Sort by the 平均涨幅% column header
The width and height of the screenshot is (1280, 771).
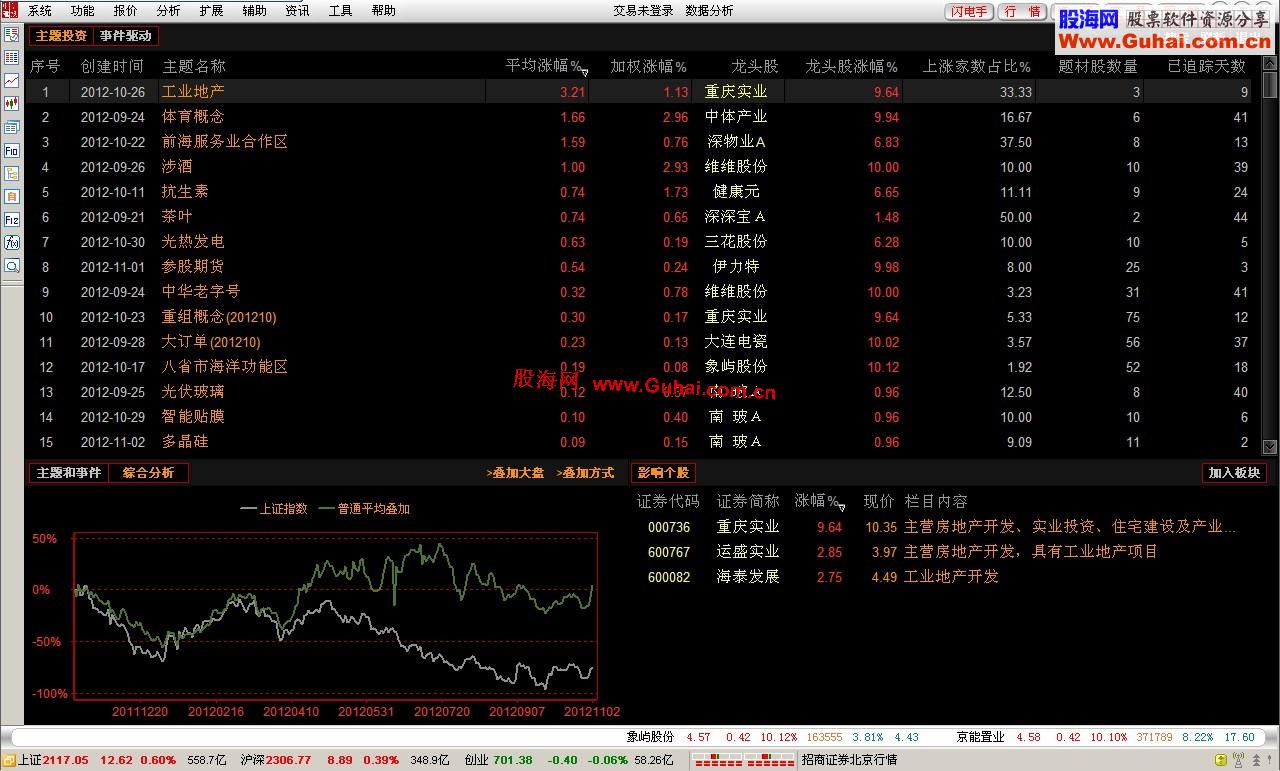[x=543, y=66]
